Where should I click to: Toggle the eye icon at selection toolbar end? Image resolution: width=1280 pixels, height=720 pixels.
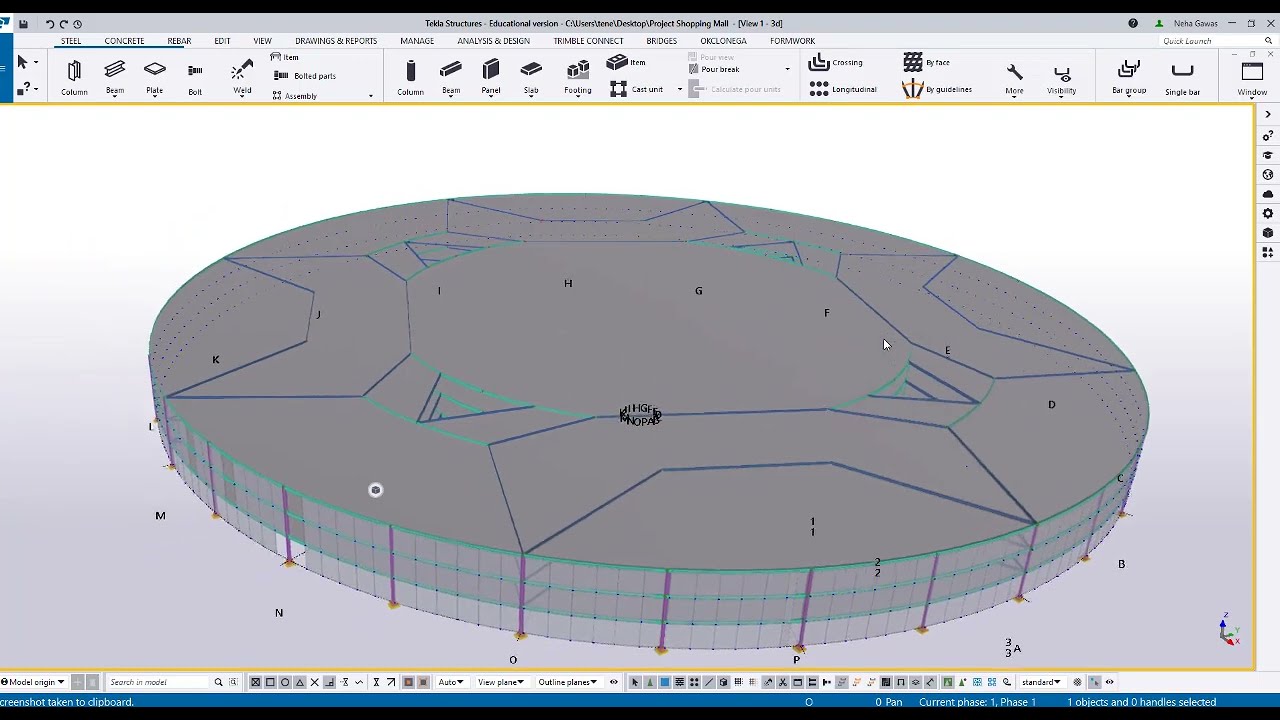1109,682
